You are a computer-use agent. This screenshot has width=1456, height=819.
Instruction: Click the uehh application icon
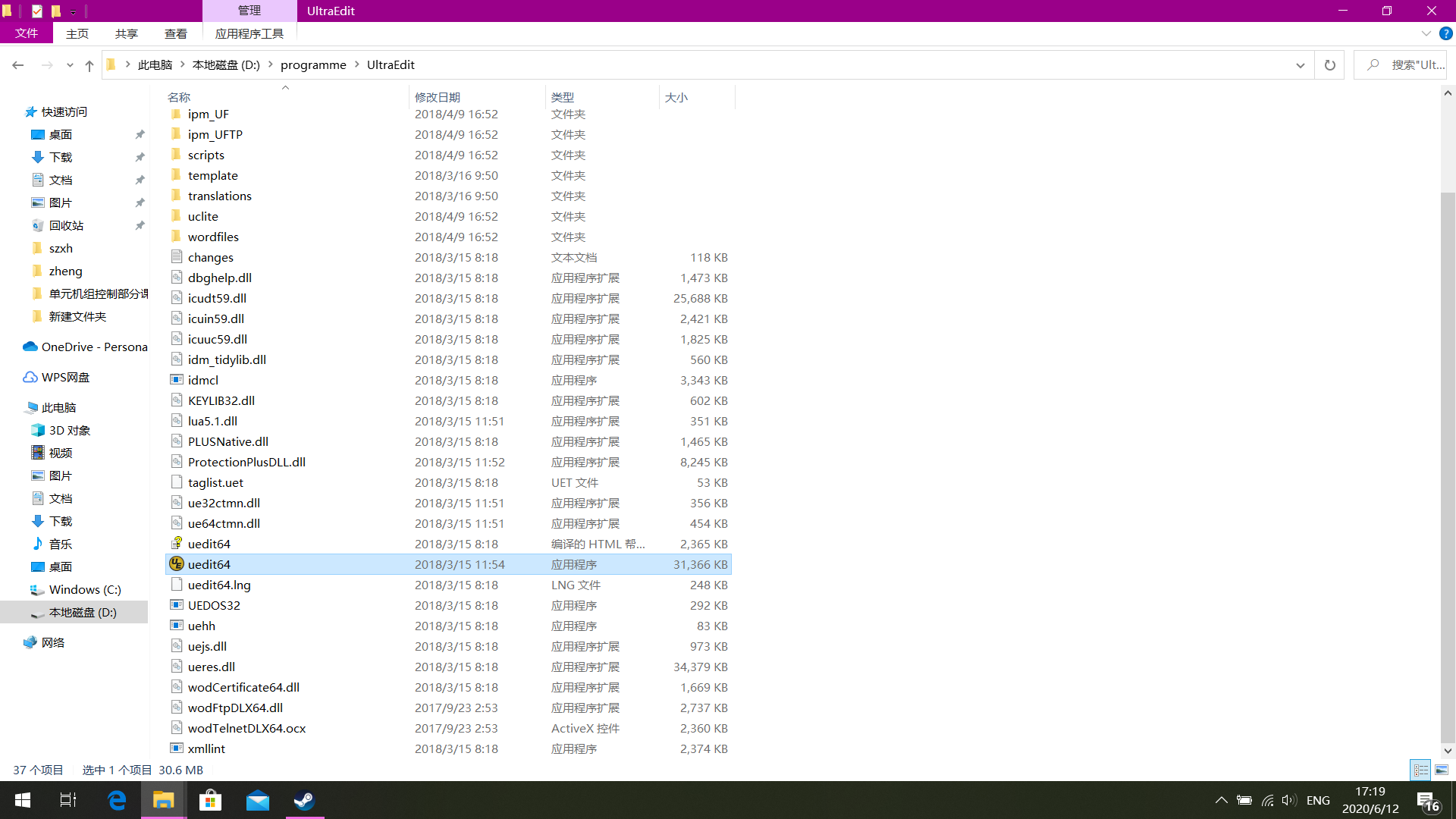[177, 626]
